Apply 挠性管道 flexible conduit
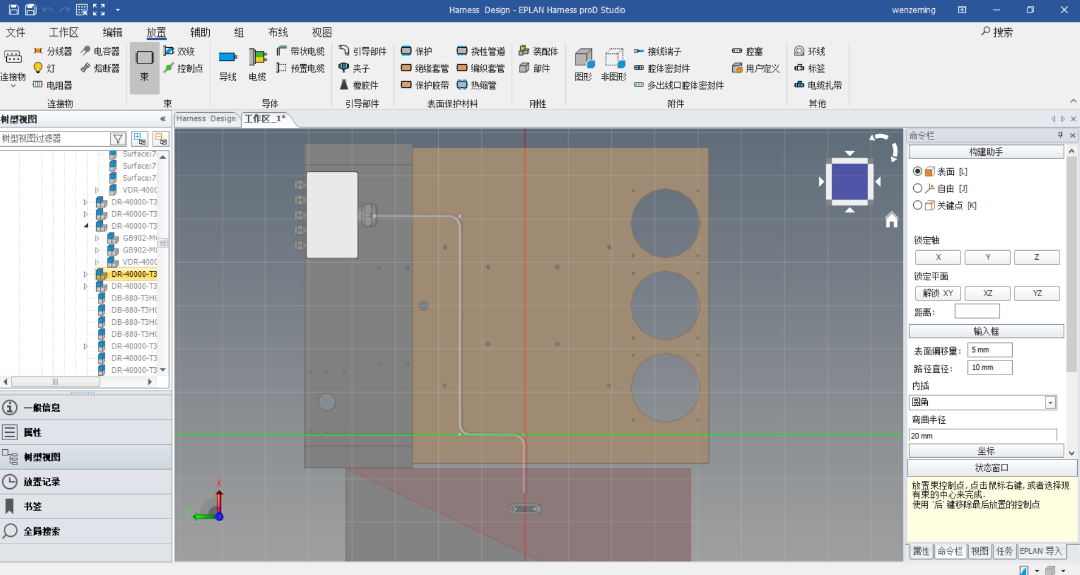 tap(481, 51)
